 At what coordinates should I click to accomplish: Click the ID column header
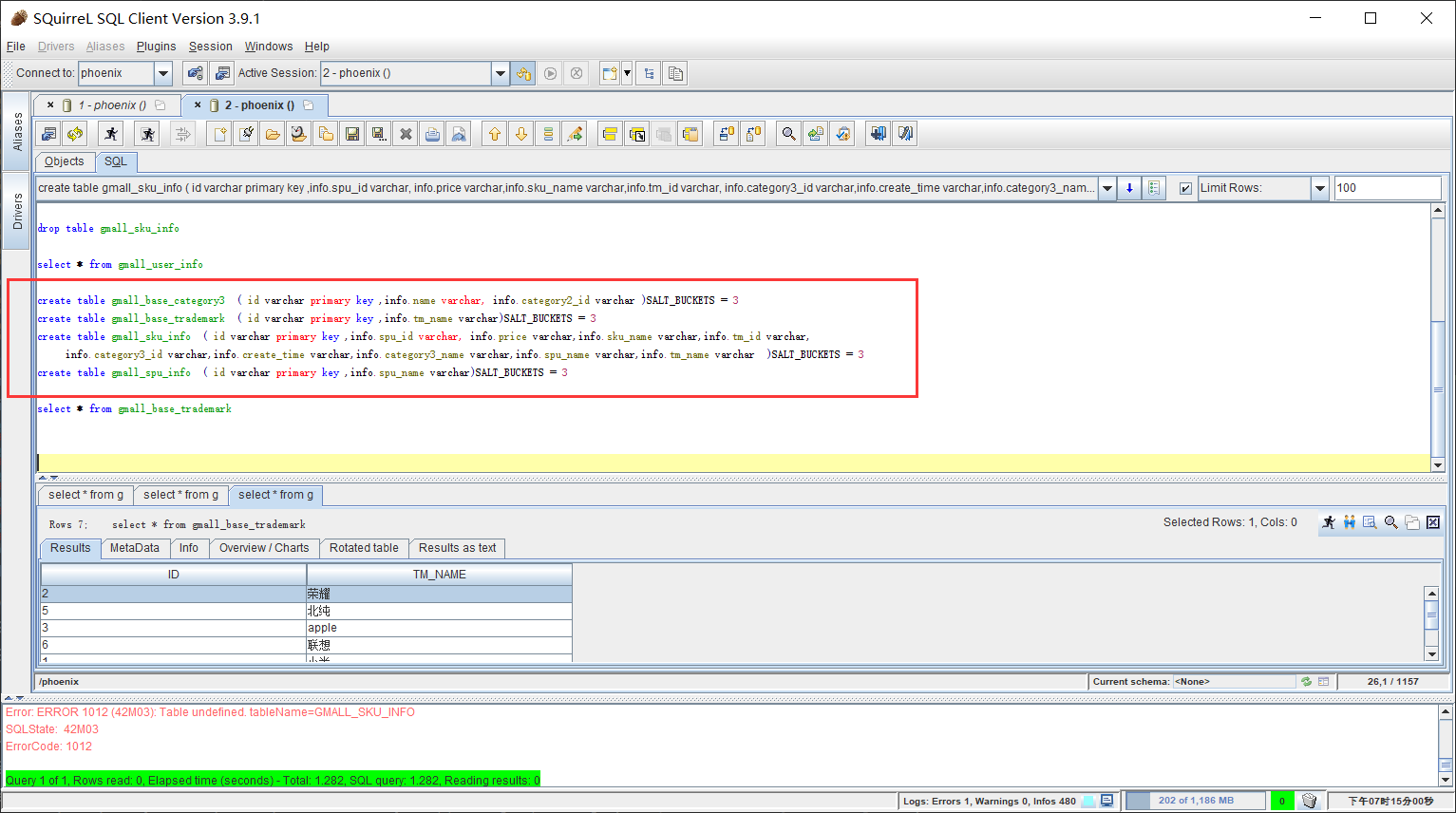click(174, 575)
